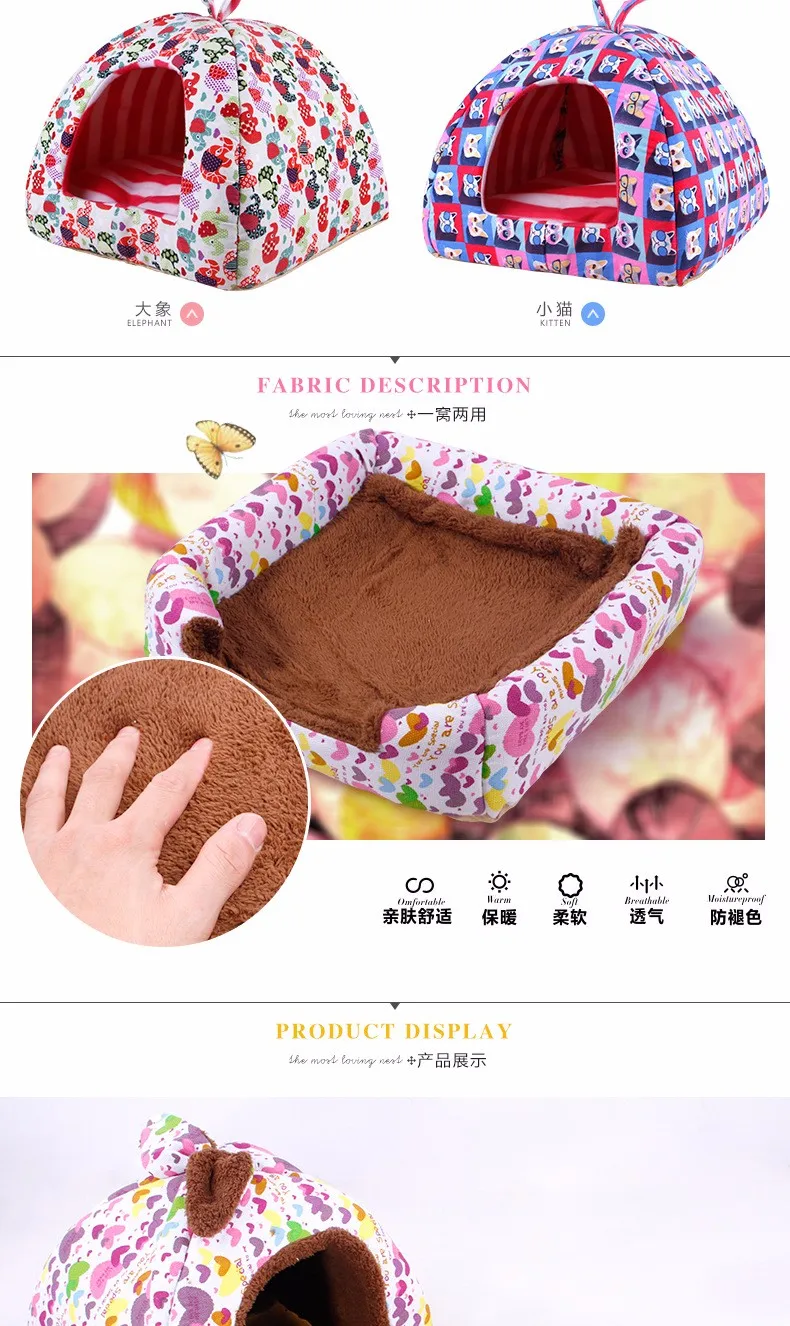This screenshot has width=790, height=1326.
Task: Click the divider triangle above Fabric Description
Action: coord(395,360)
